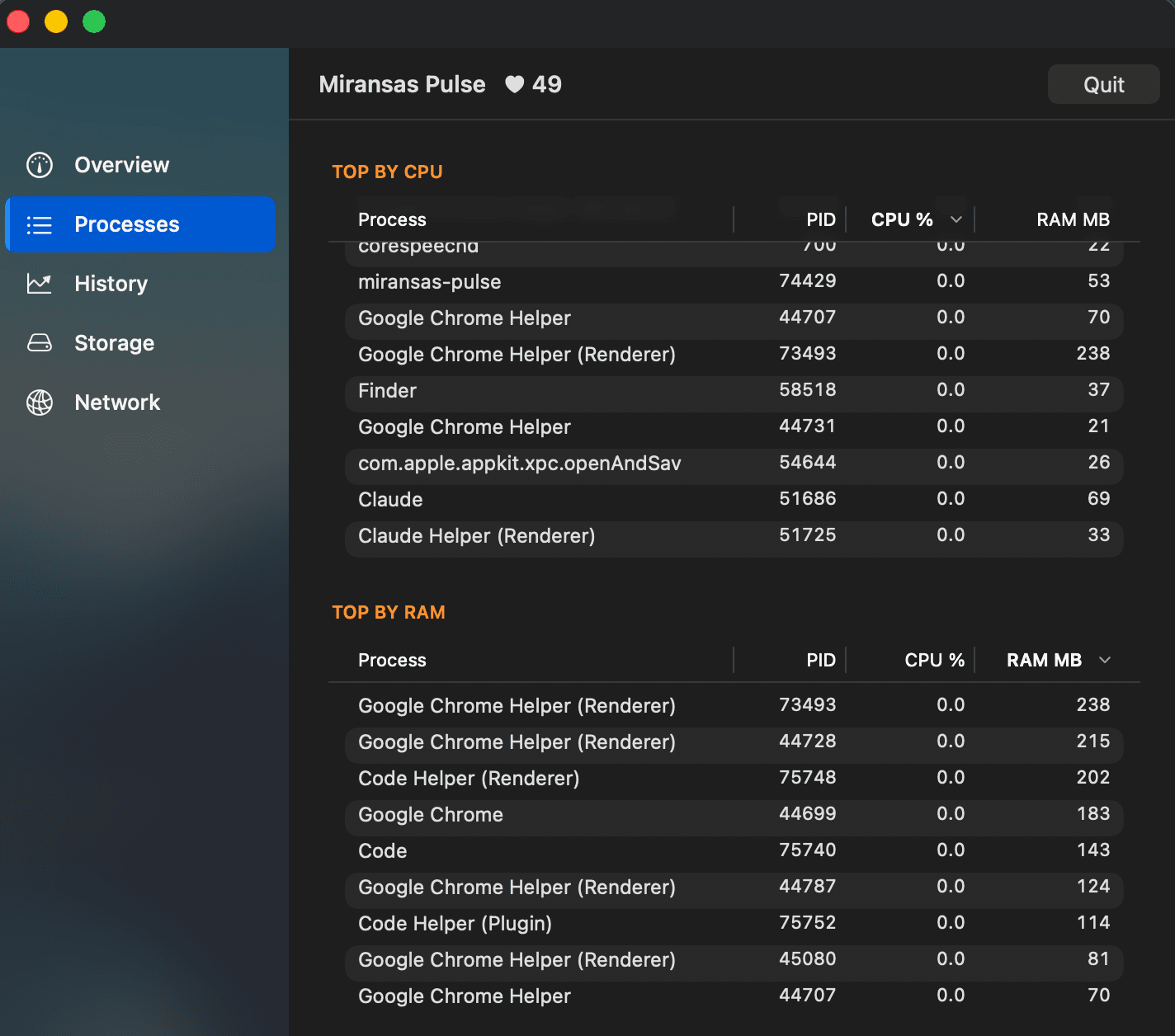The image size is (1175, 1036).
Task: Click the RAM value 124
Action: [x=1093, y=887]
